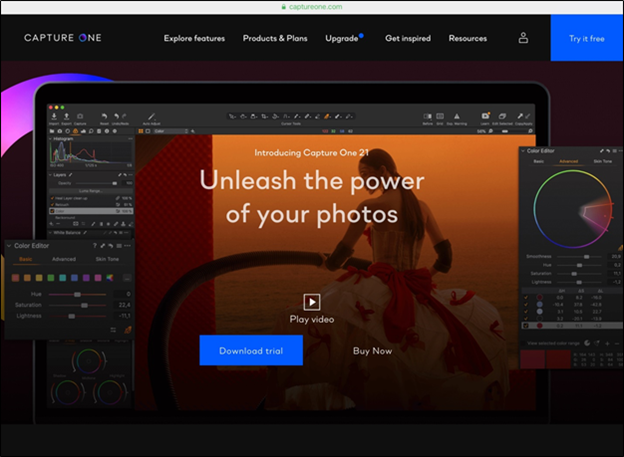Switch to Skin Tone tab in left Color Editor

107,259
